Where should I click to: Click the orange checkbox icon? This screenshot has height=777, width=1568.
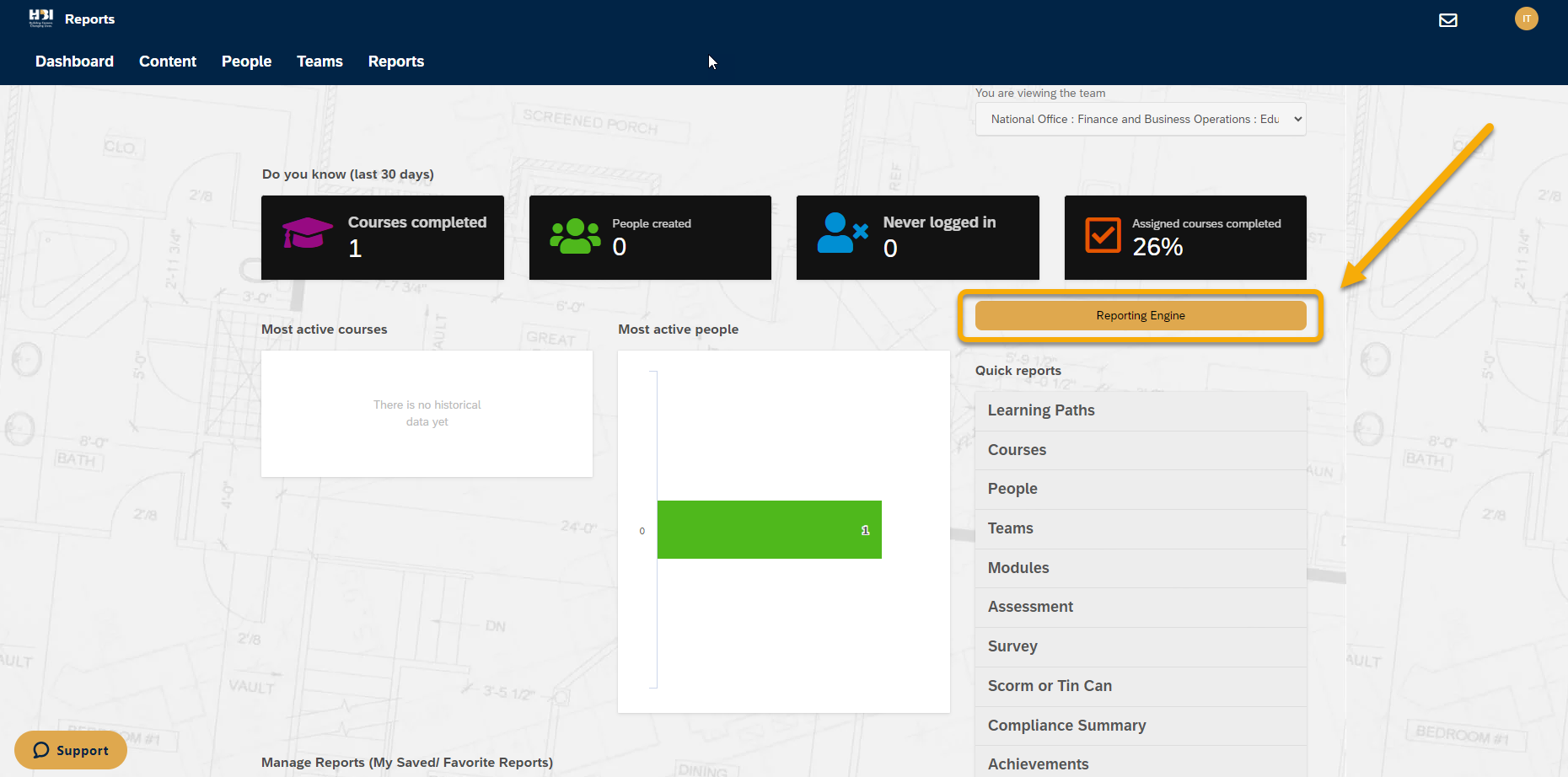1103,235
